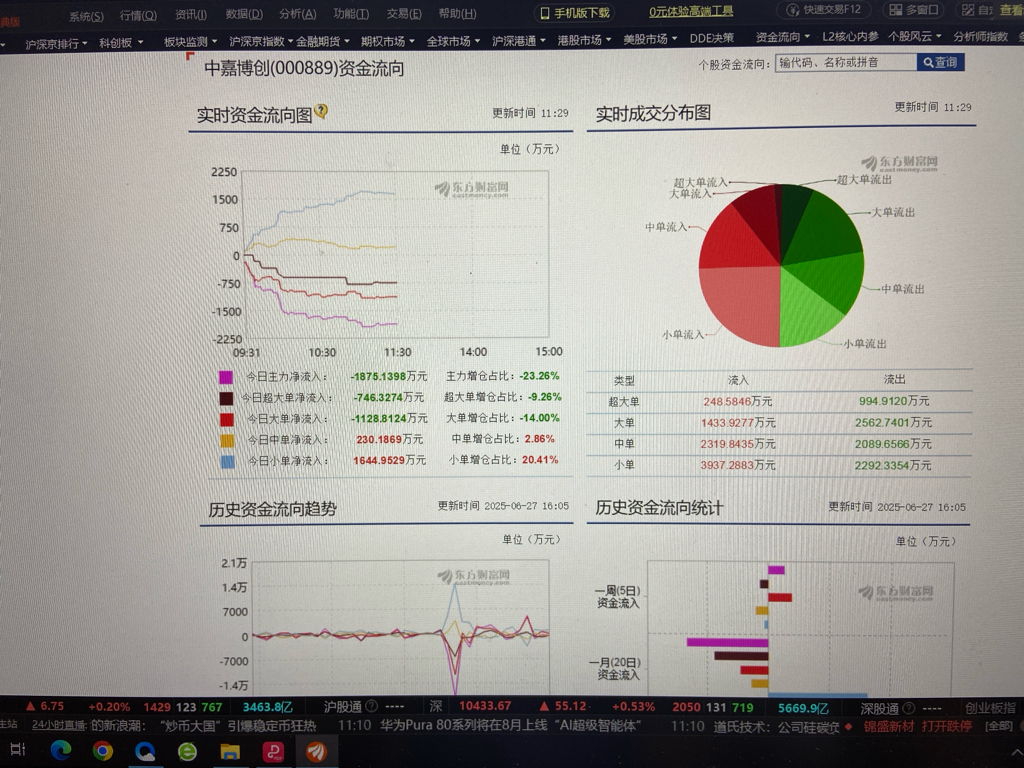Viewport: 1024px width, 768px height.
Task: Click the 创业板指 ticker label
Action: (990, 708)
